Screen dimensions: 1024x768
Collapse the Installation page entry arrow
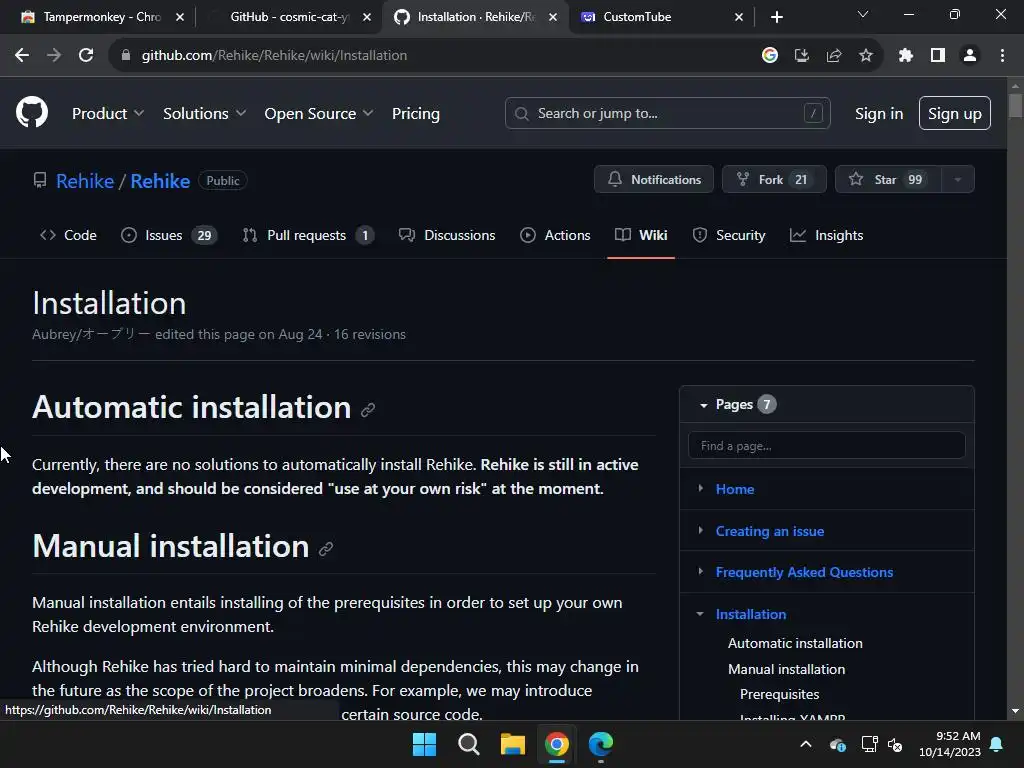(x=700, y=614)
